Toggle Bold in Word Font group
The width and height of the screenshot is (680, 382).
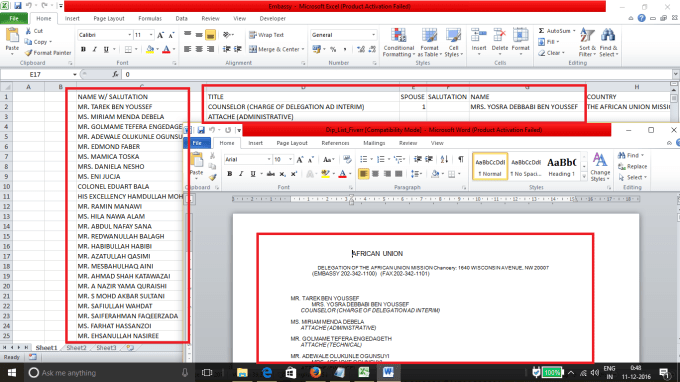[x=229, y=174]
